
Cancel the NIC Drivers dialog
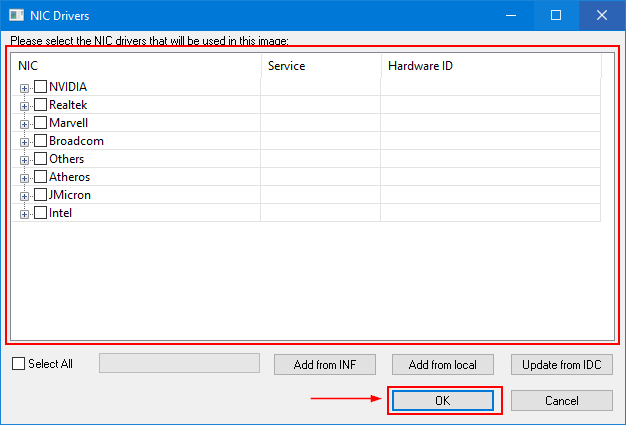coord(561,400)
